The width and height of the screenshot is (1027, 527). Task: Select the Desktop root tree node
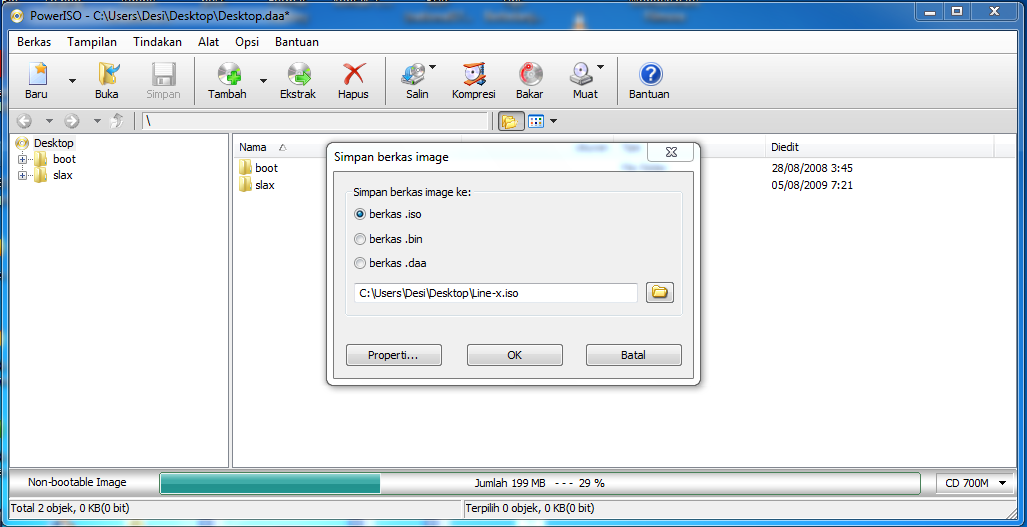[54, 143]
